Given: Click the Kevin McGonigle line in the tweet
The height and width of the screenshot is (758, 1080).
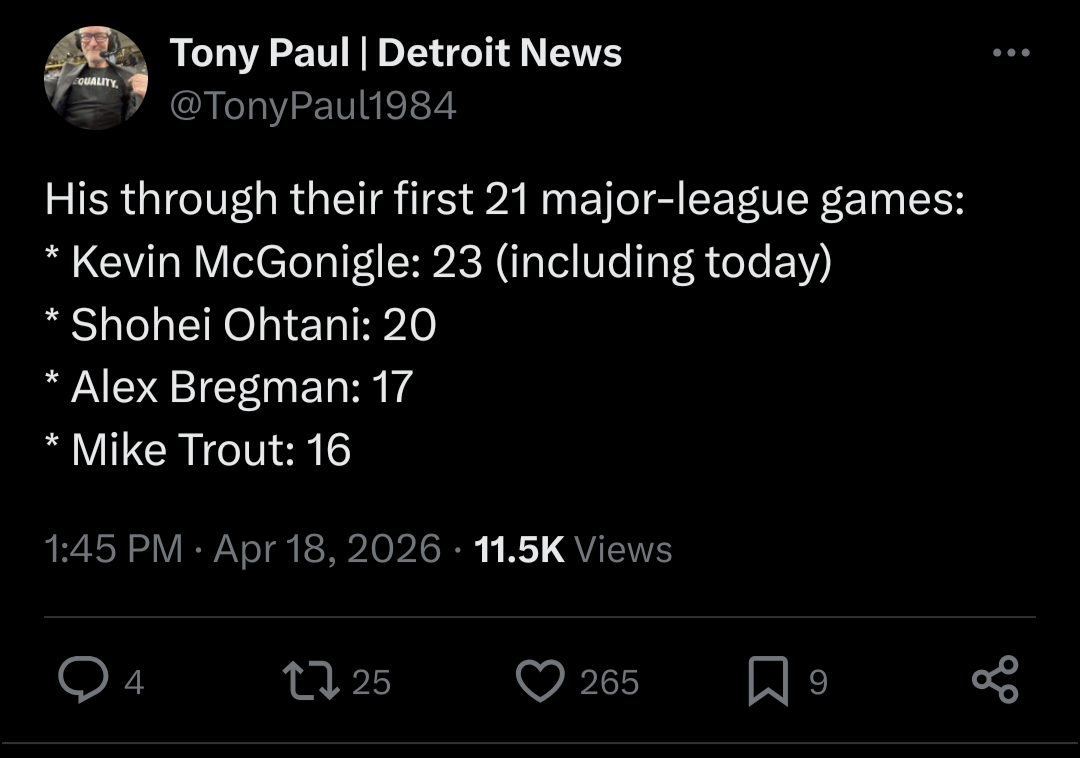Looking at the screenshot, I should 440,262.
